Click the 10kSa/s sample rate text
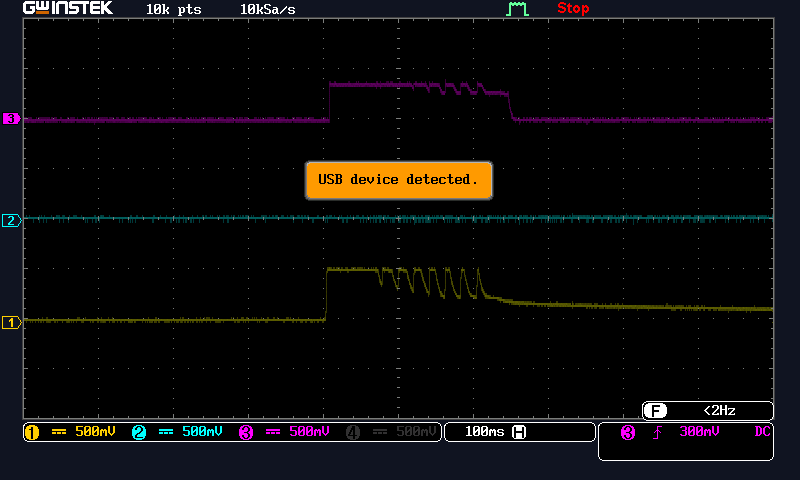Image resolution: width=800 pixels, height=480 pixels. click(x=267, y=9)
